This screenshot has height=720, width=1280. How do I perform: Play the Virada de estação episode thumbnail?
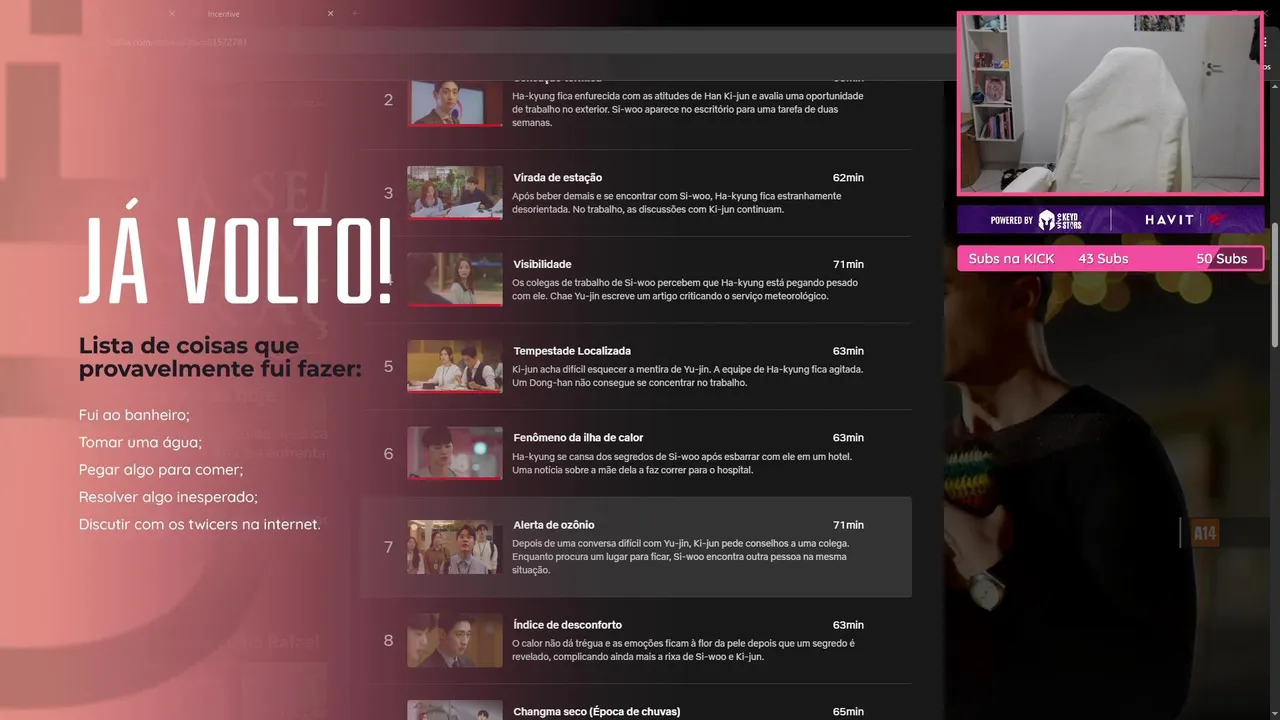tap(454, 192)
